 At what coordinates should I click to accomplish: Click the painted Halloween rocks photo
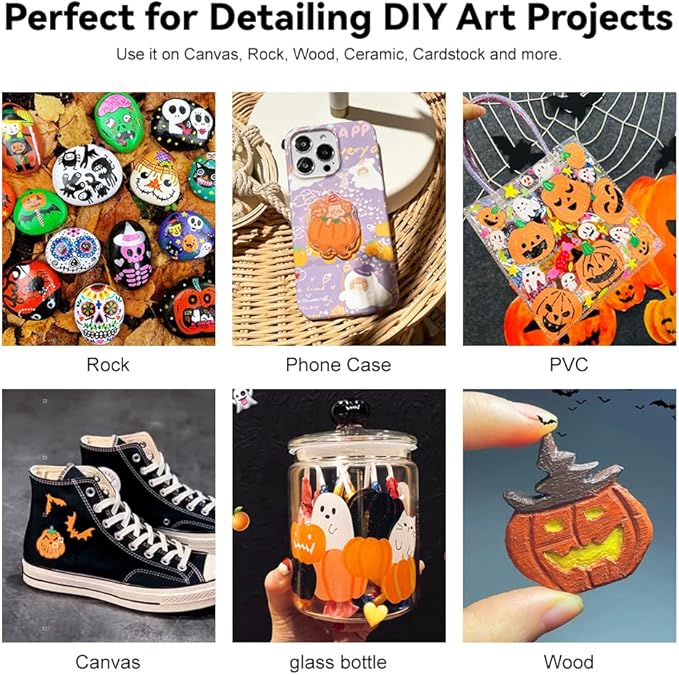click(x=109, y=219)
